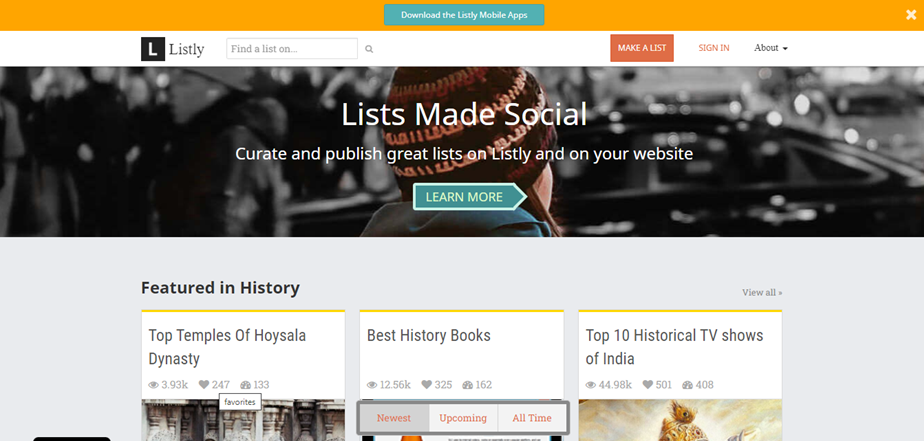
Task: Click heart icon on Historical TV shows card
Action: tap(648, 385)
